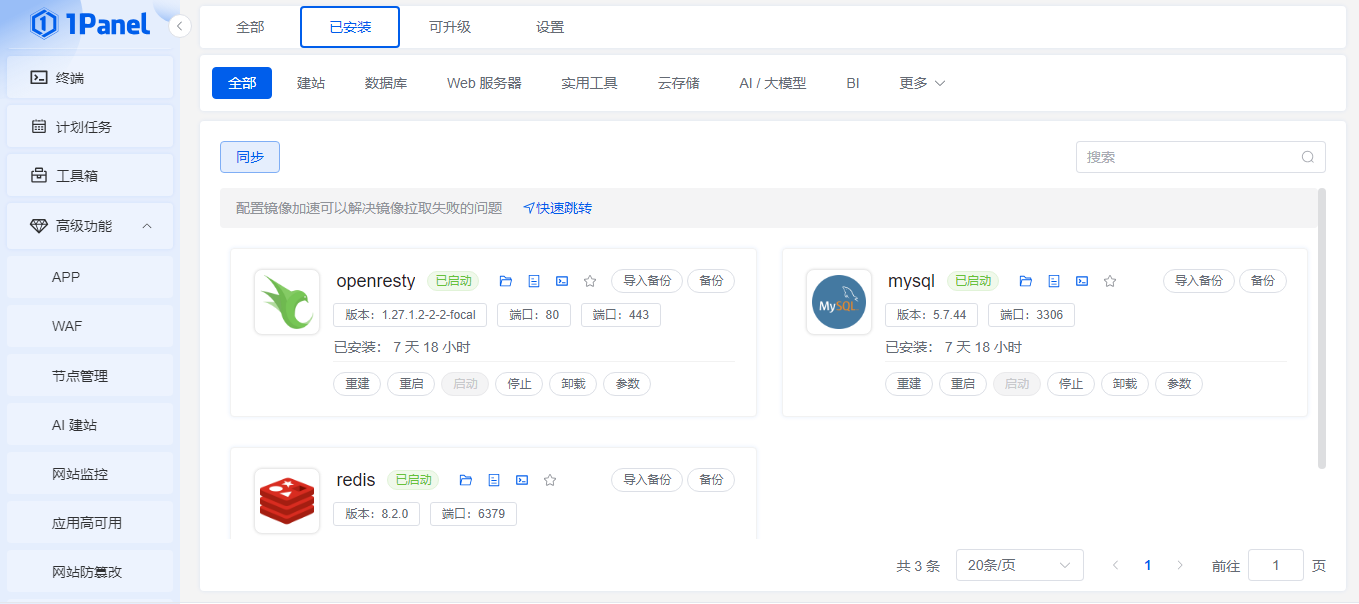Image resolution: width=1359 pixels, height=604 pixels.
Task: Open the openresty install folder icon
Action: pos(505,281)
